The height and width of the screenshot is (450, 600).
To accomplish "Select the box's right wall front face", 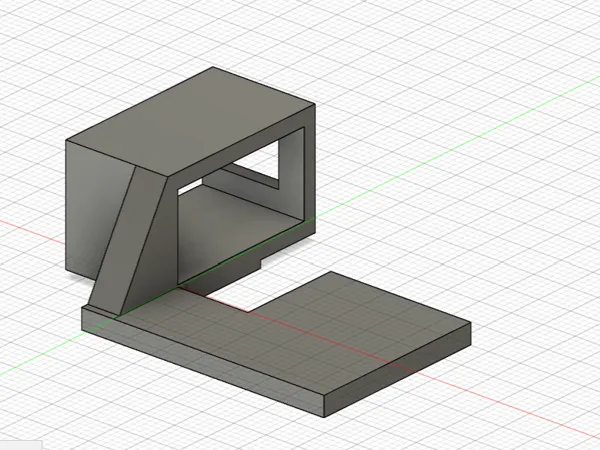I will coord(310,168).
